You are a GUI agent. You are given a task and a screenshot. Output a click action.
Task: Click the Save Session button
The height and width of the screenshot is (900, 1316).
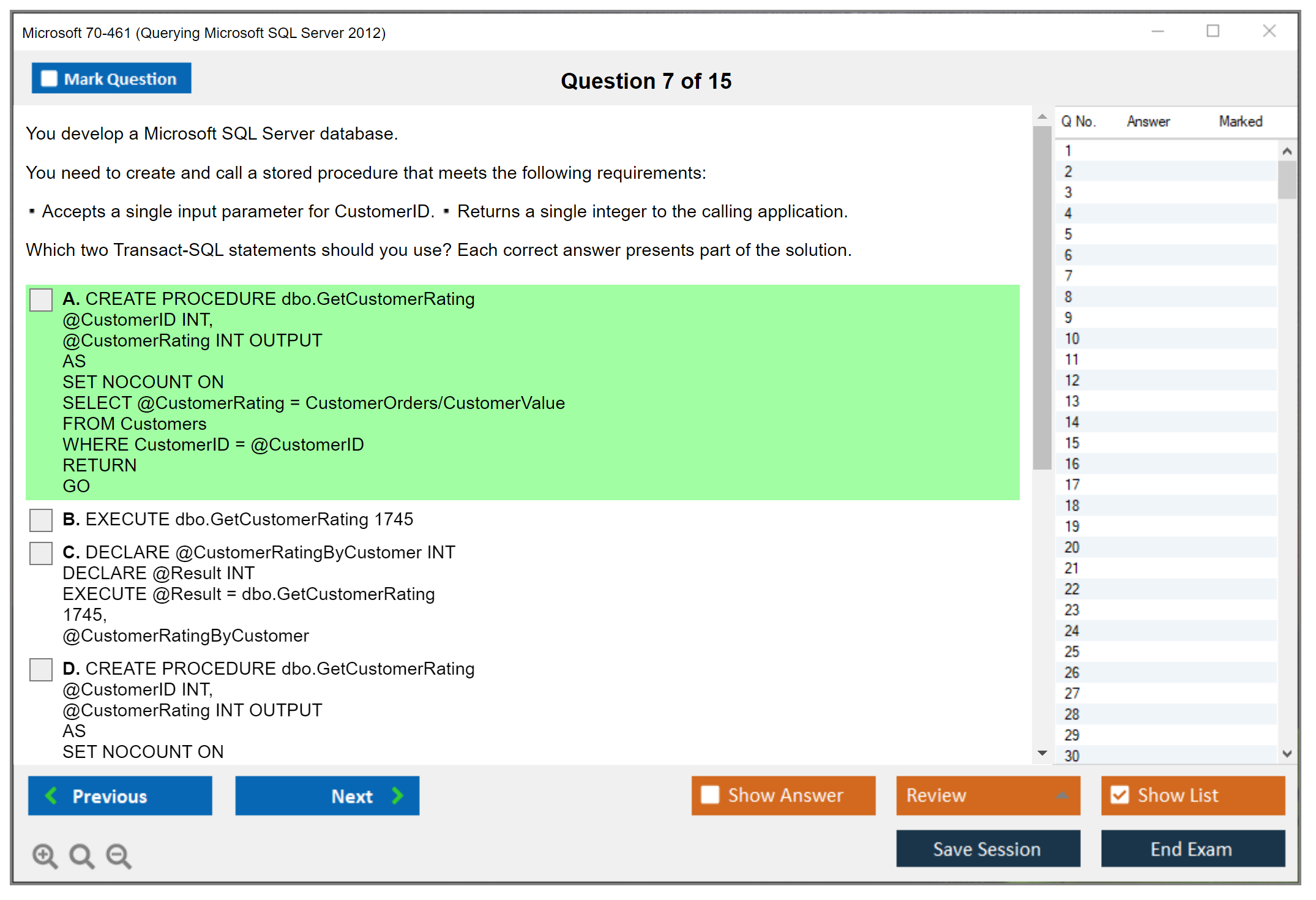(x=987, y=849)
